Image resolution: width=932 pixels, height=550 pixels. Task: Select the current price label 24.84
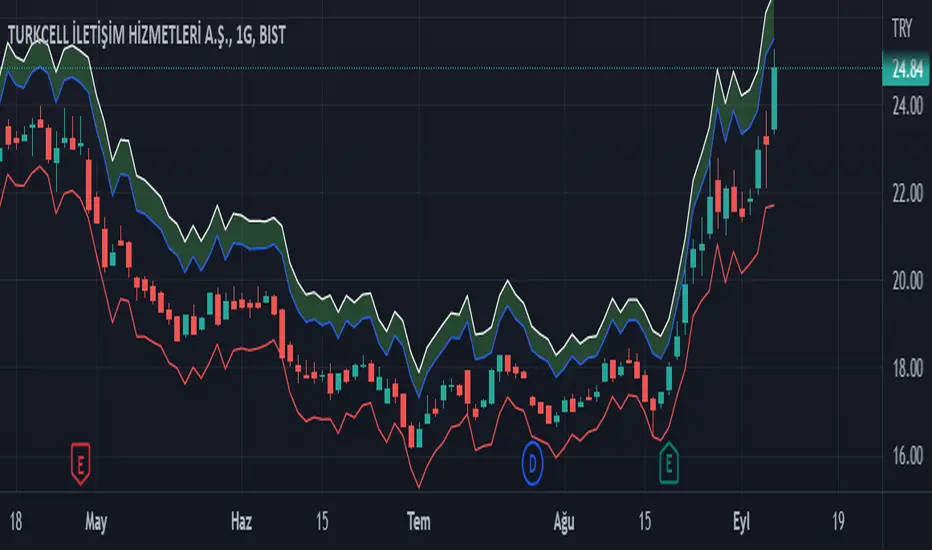click(x=907, y=69)
